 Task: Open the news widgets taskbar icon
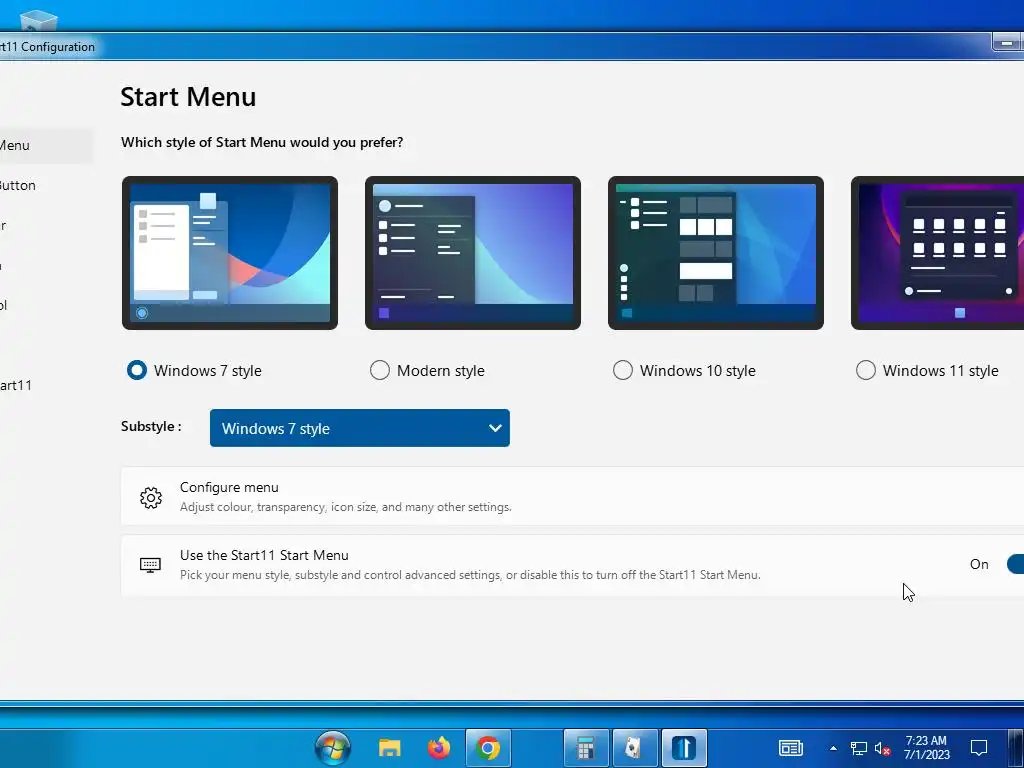[x=791, y=748]
